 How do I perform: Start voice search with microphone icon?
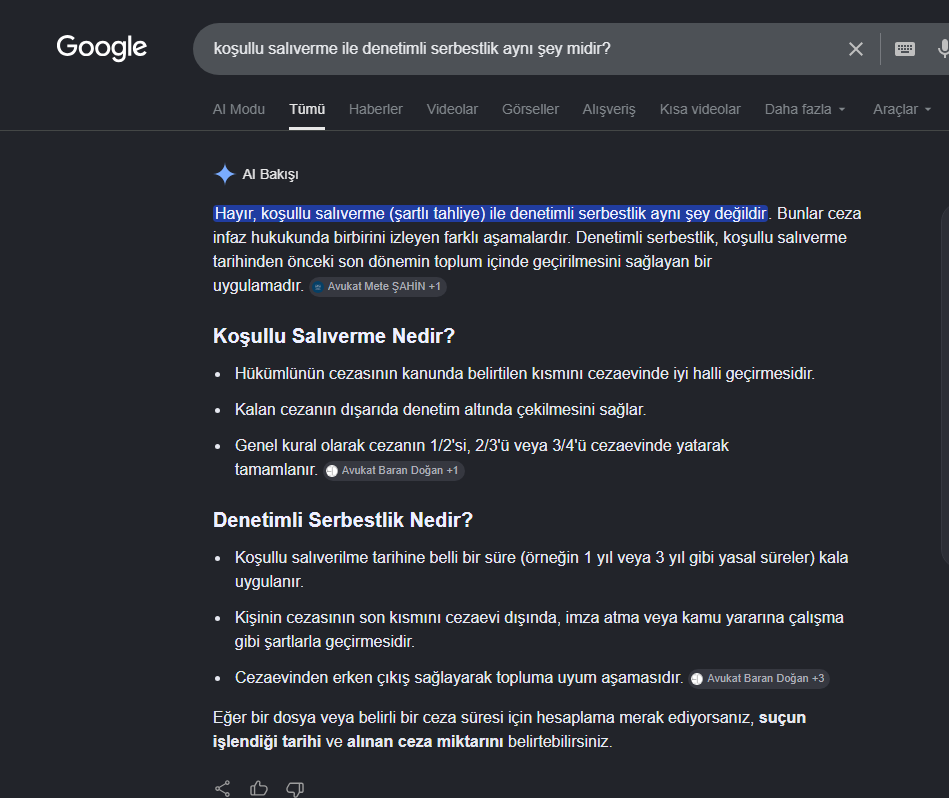(943, 49)
